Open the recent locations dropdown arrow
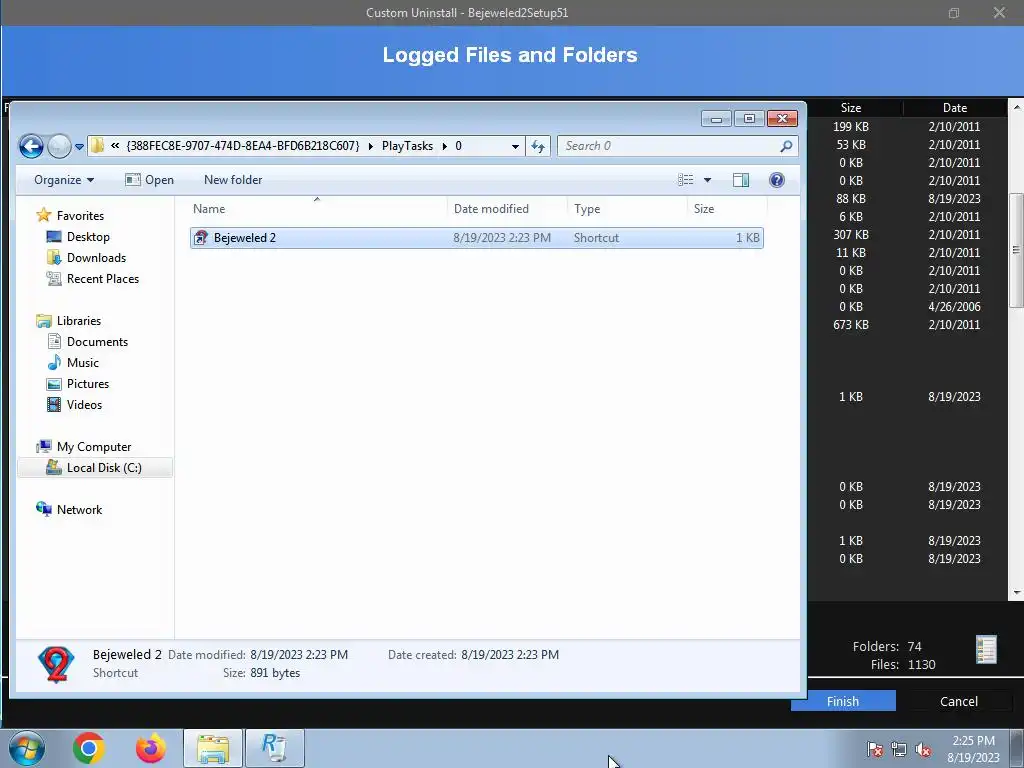 (79, 147)
